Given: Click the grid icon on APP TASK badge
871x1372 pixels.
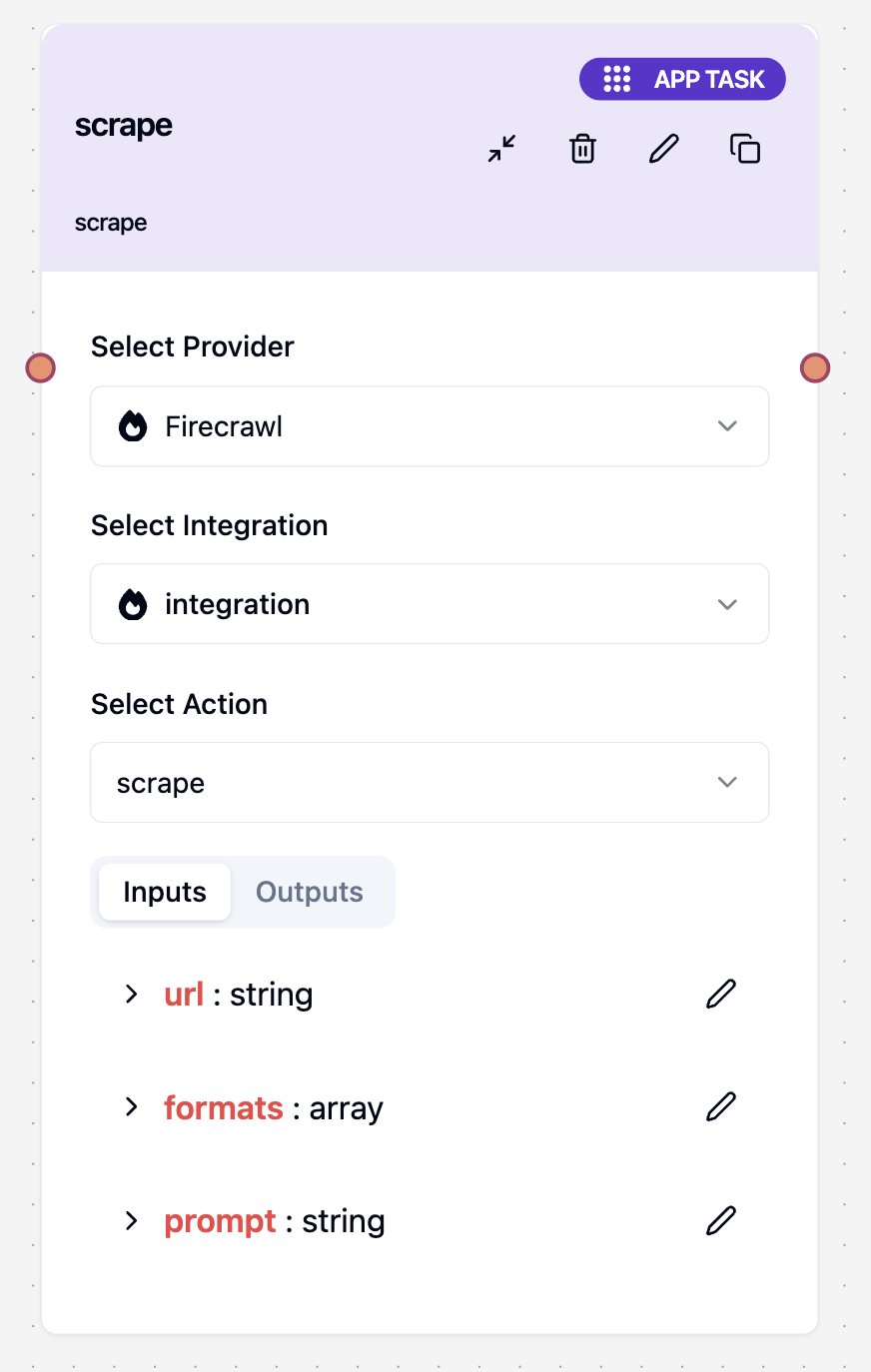Looking at the screenshot, I should 616,78.
